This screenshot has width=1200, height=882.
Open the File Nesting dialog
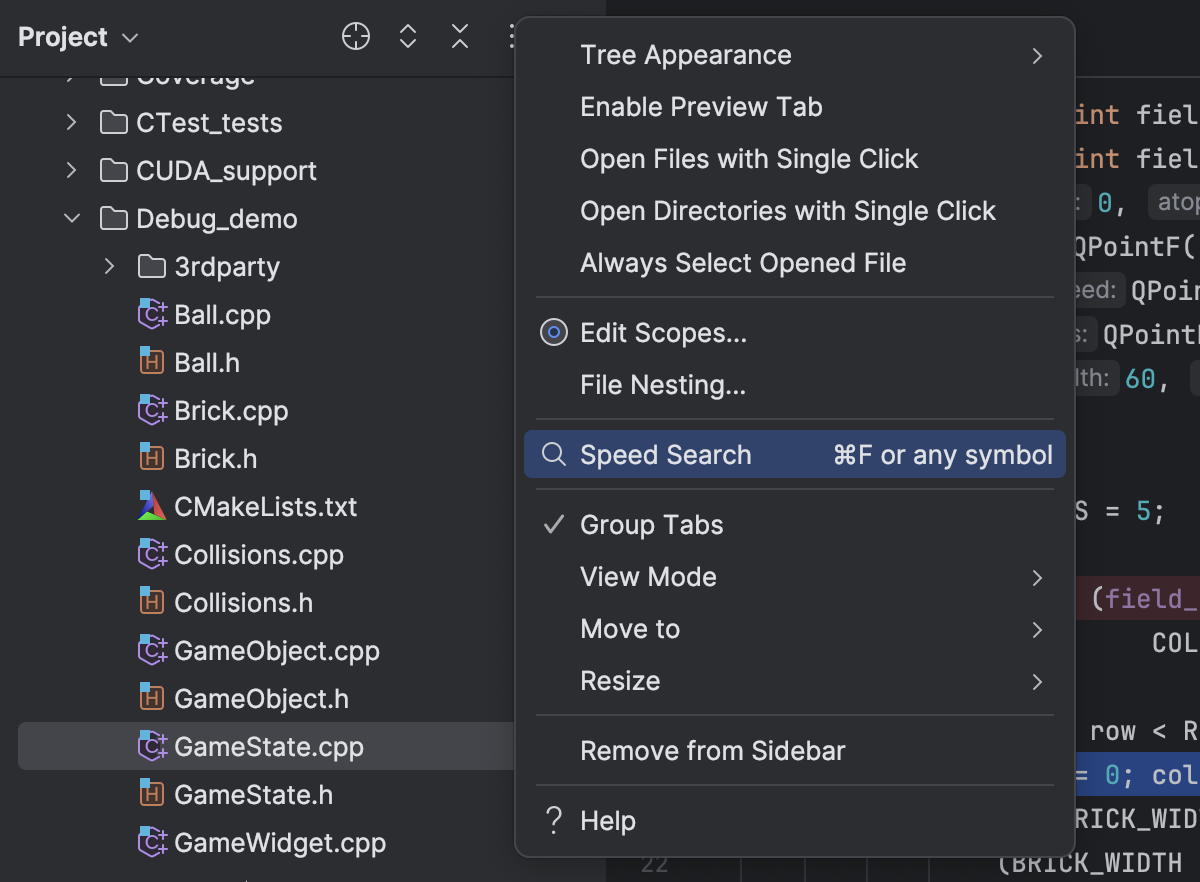663,385
